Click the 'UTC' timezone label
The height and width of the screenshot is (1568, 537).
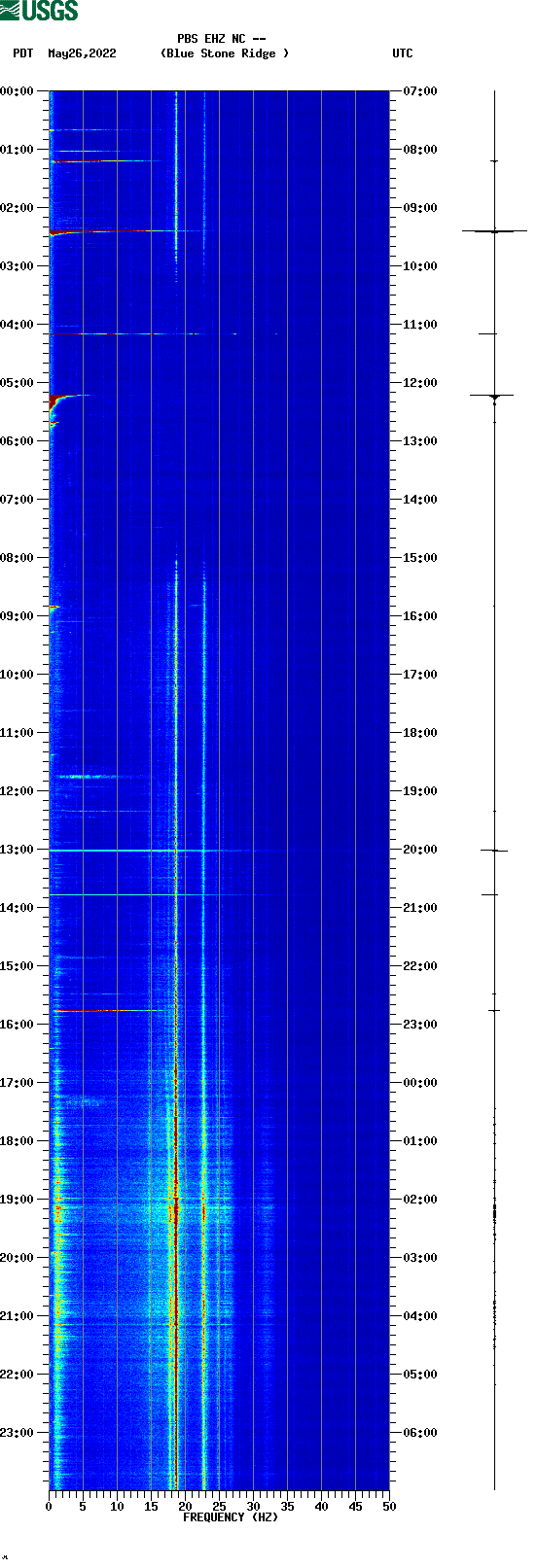[x=403, y=53]
